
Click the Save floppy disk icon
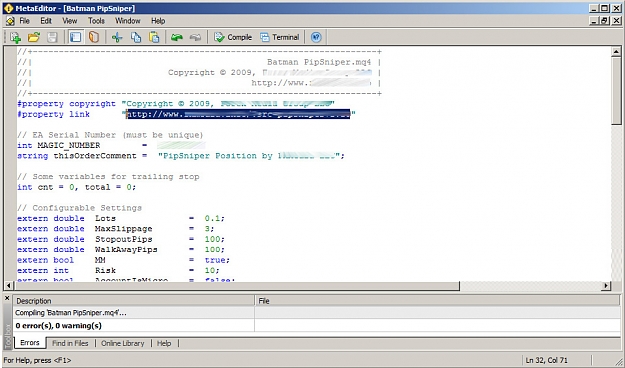[x=52, y=37]
